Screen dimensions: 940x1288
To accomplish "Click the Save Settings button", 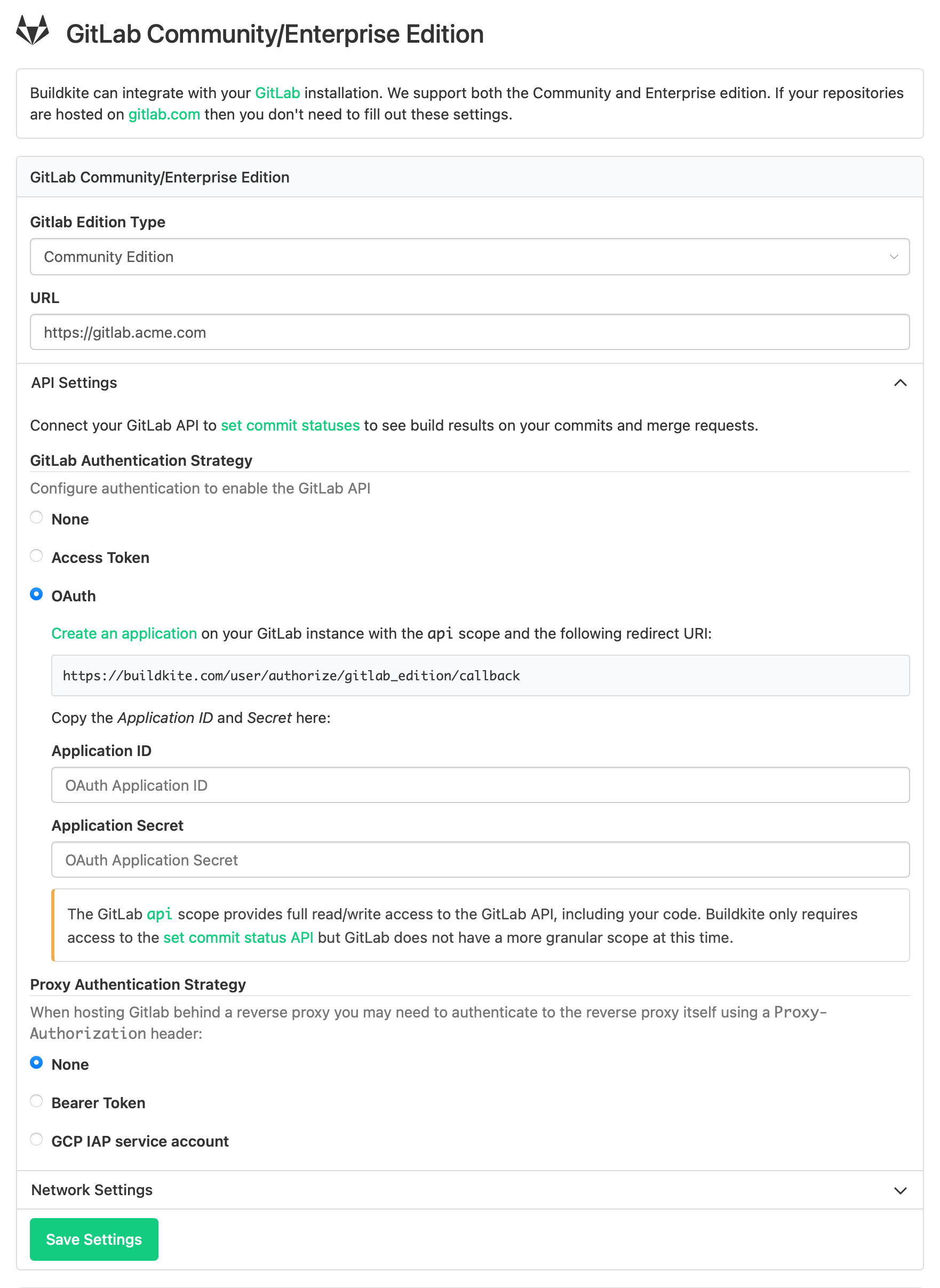I will point(94,1239).
